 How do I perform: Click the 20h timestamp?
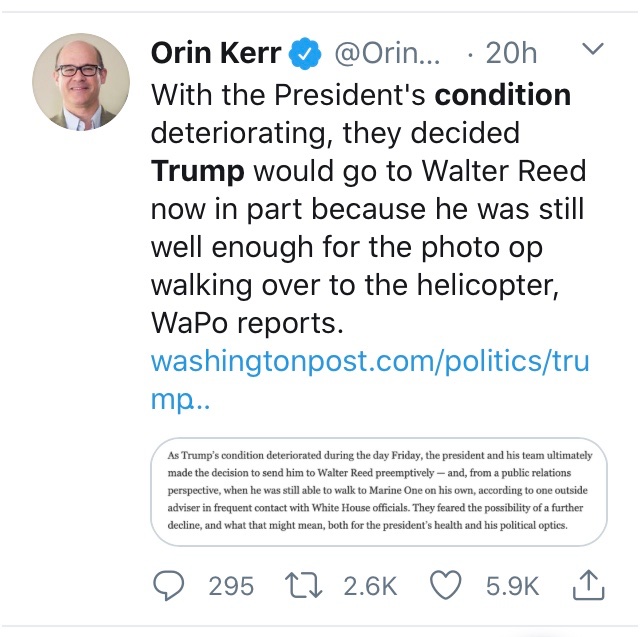(510, 53)
